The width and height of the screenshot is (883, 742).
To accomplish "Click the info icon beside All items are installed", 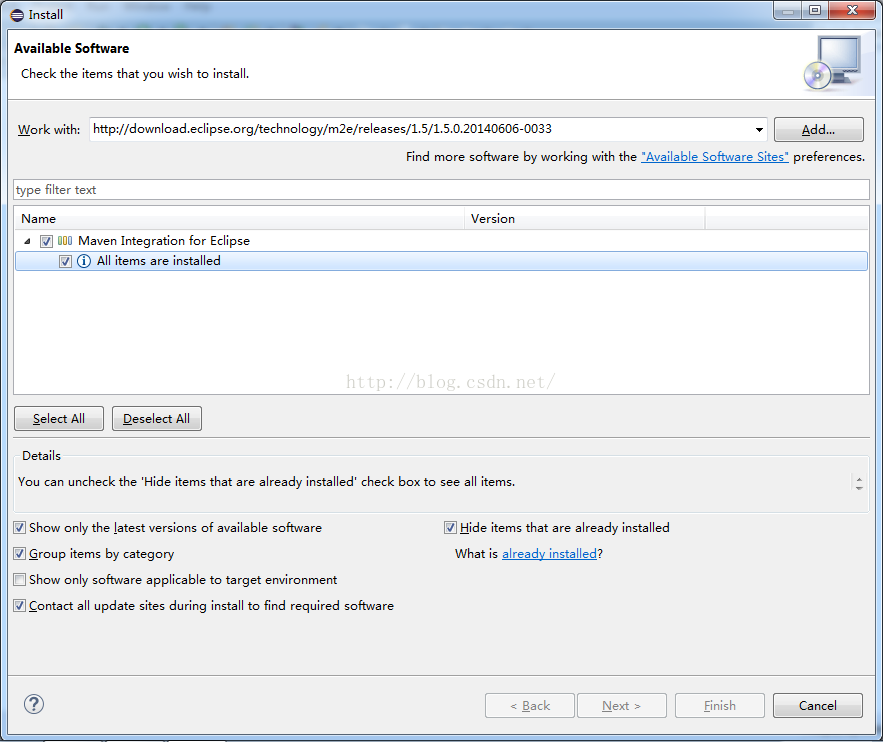I will (x=83, y=261).
